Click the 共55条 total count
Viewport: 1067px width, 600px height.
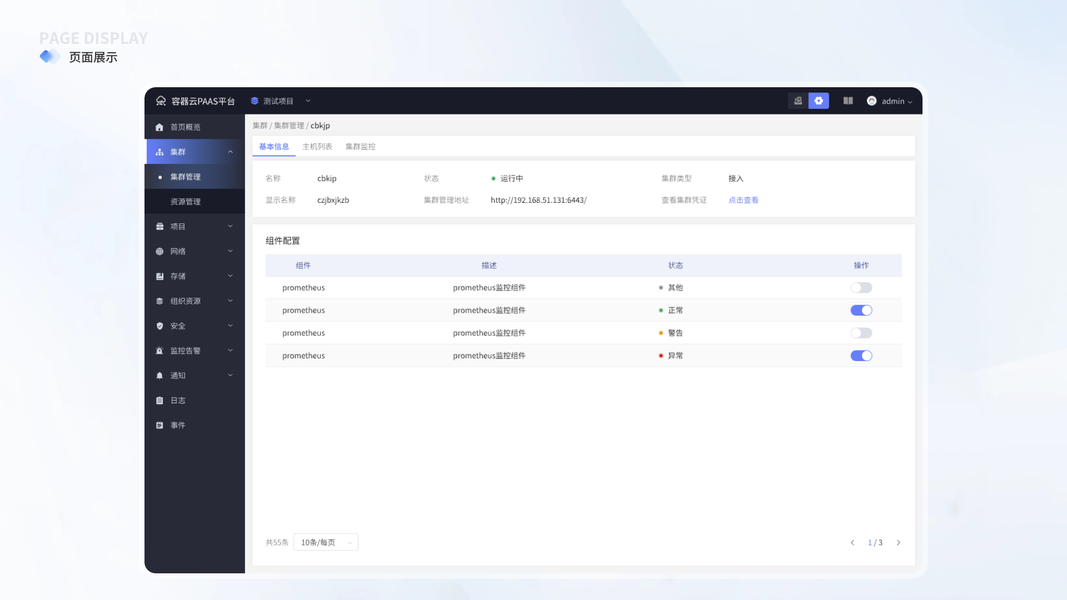(277, 542)
